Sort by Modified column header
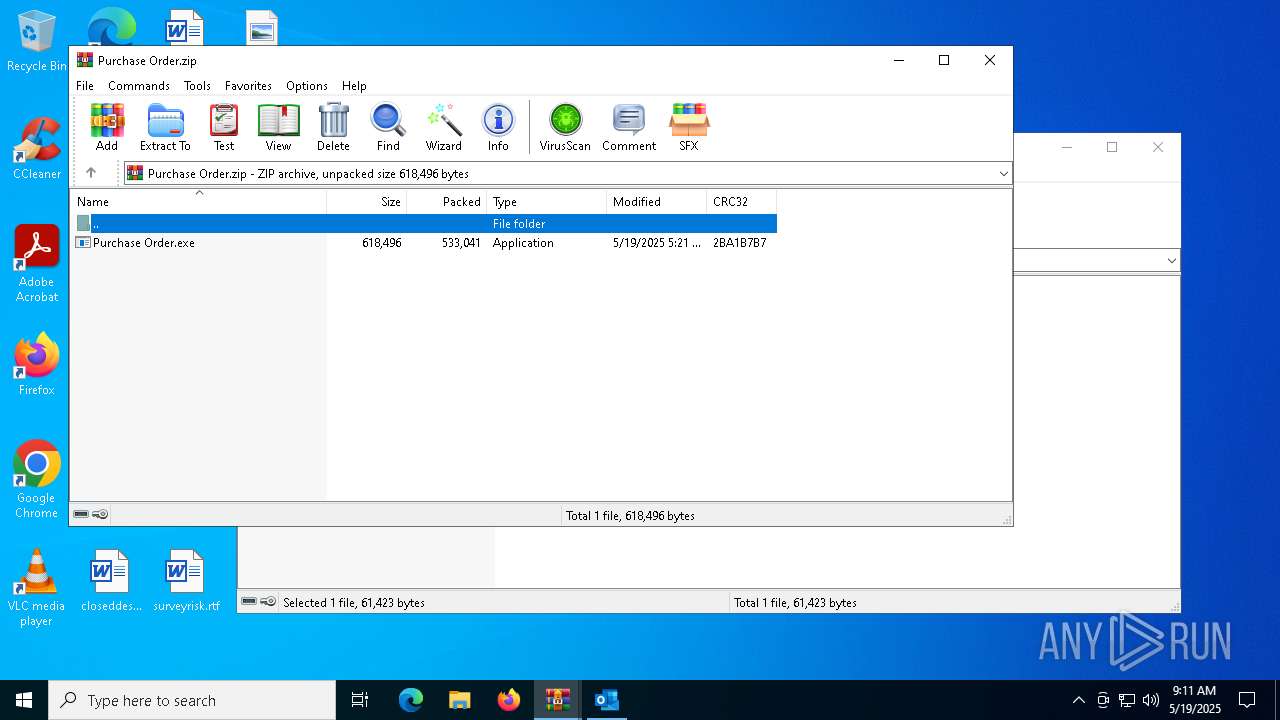This screenshot has width=1280, height=720. [657, 201]
